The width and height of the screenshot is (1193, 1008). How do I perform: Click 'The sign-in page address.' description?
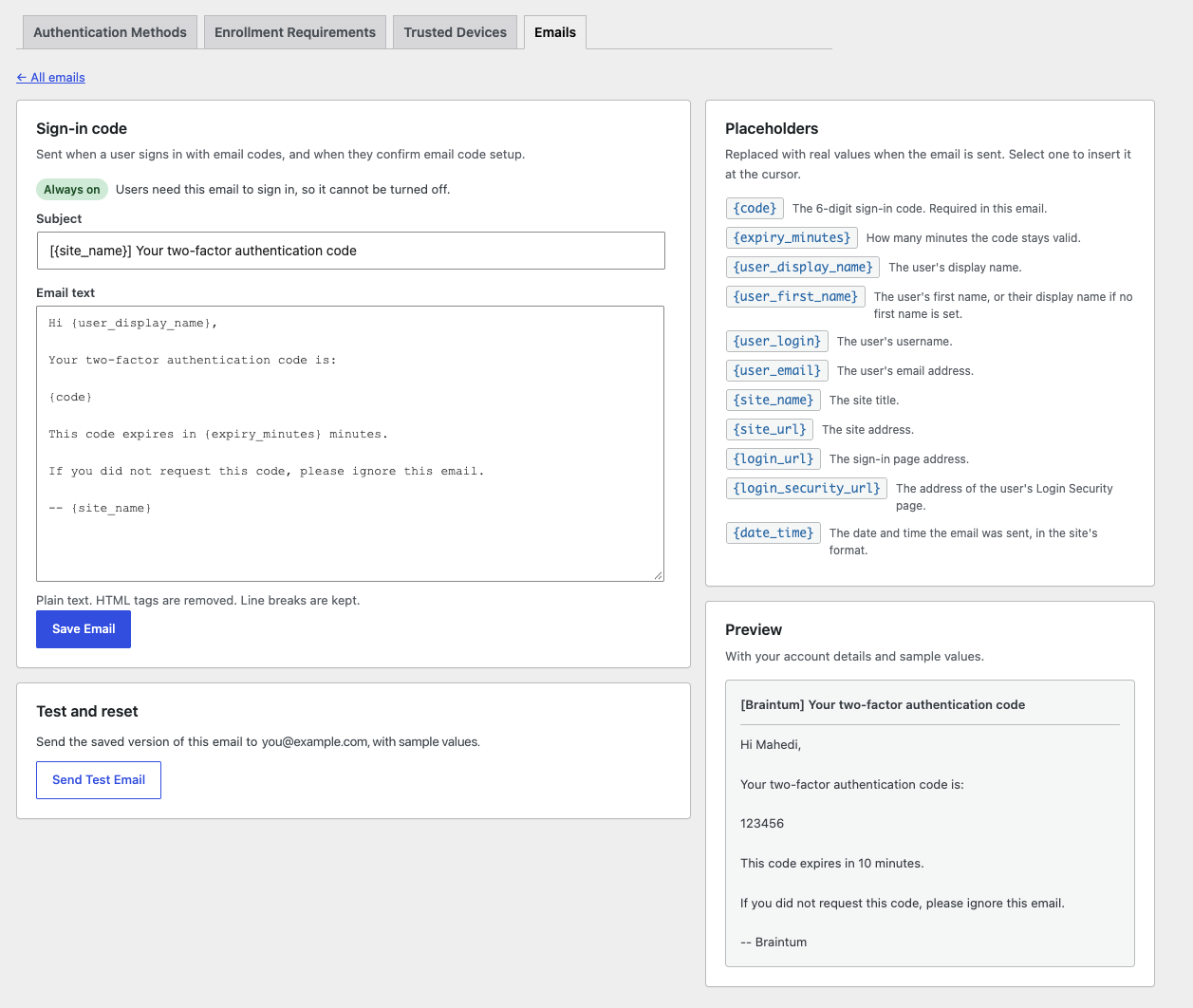[899, 459]
